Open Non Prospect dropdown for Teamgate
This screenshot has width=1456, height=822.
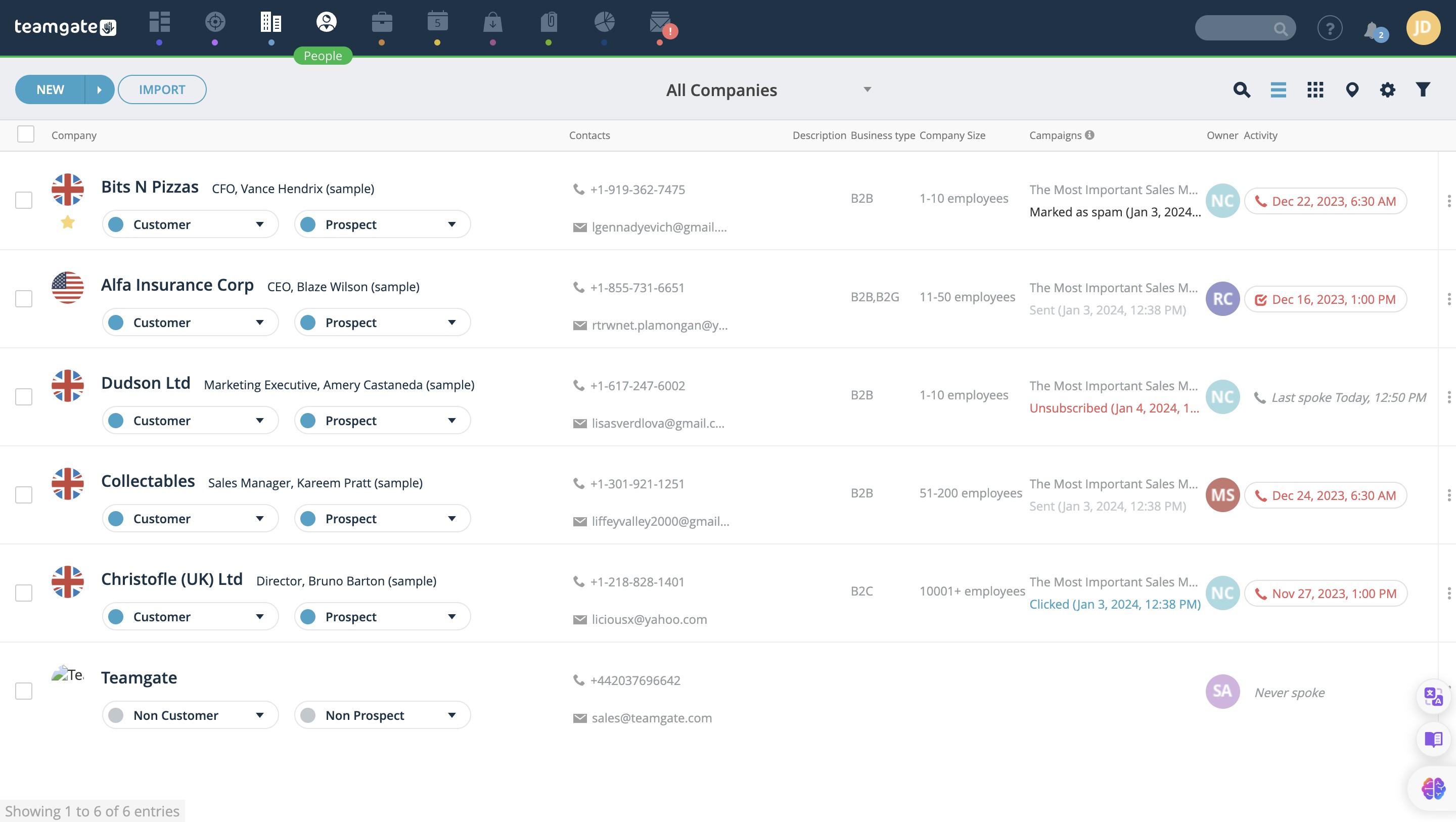click(x=382, y=715)
